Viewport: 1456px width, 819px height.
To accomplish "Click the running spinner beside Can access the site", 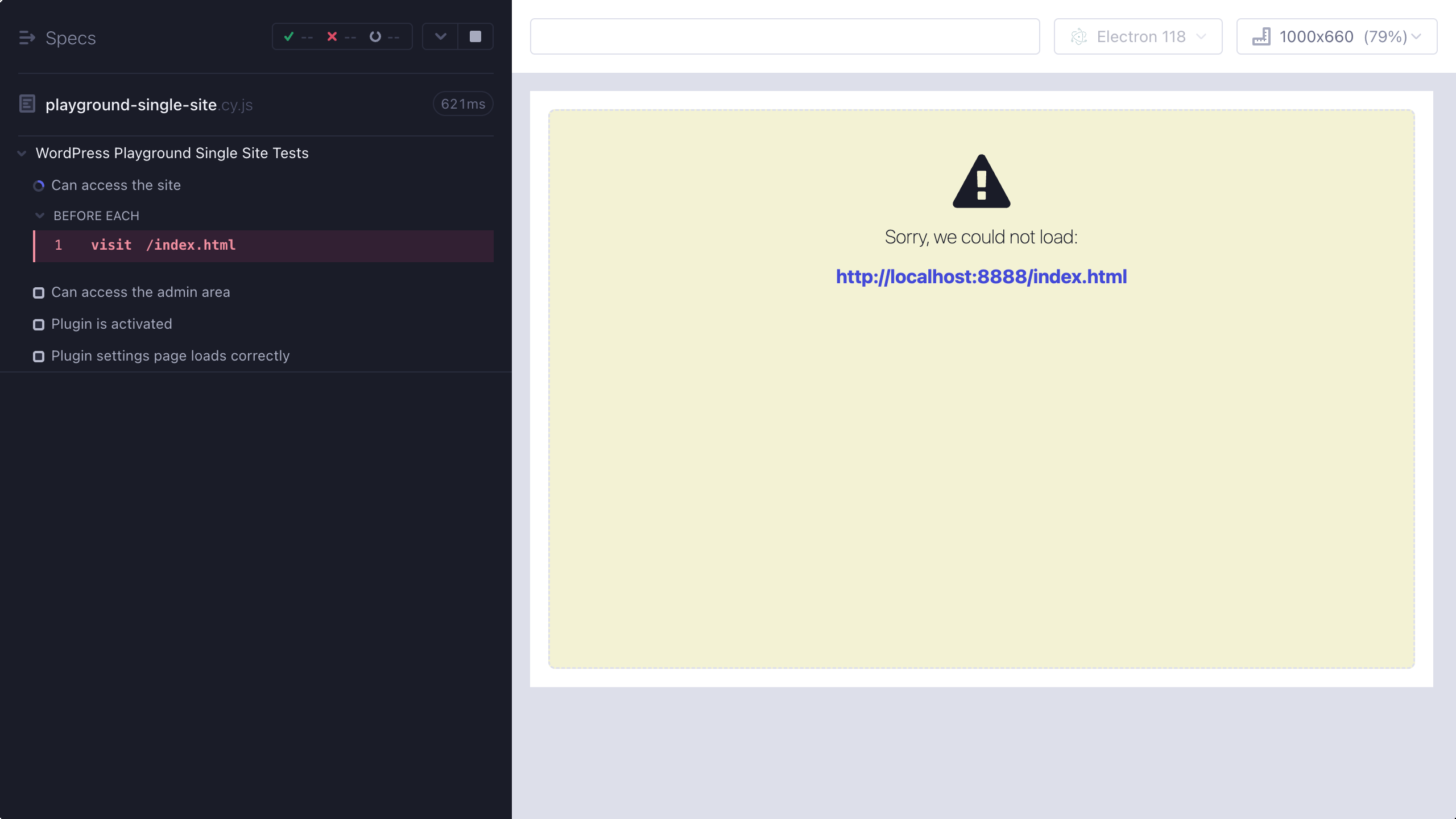I will [39, 186].
